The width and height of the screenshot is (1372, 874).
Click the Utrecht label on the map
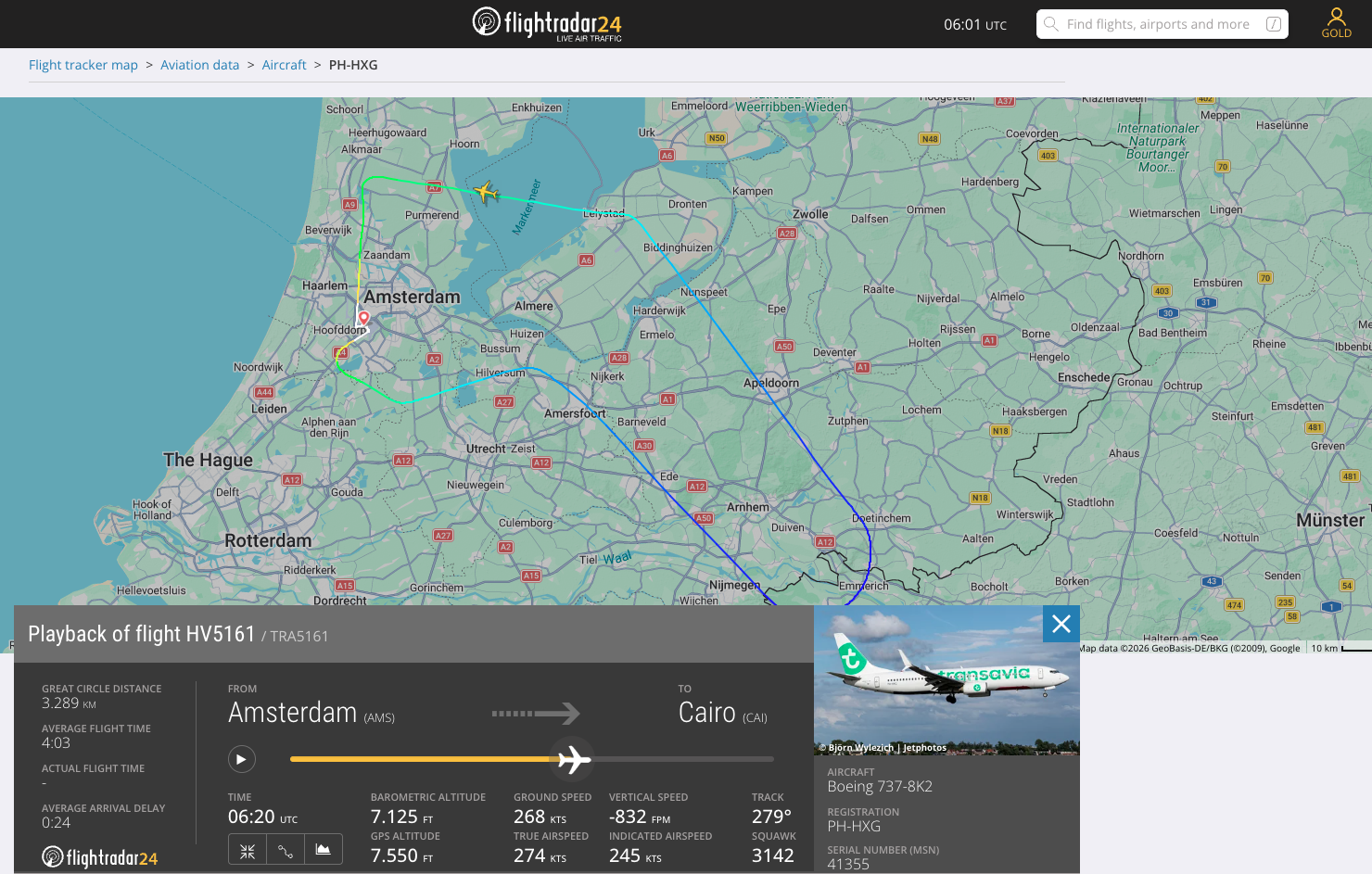click(486, 449)
